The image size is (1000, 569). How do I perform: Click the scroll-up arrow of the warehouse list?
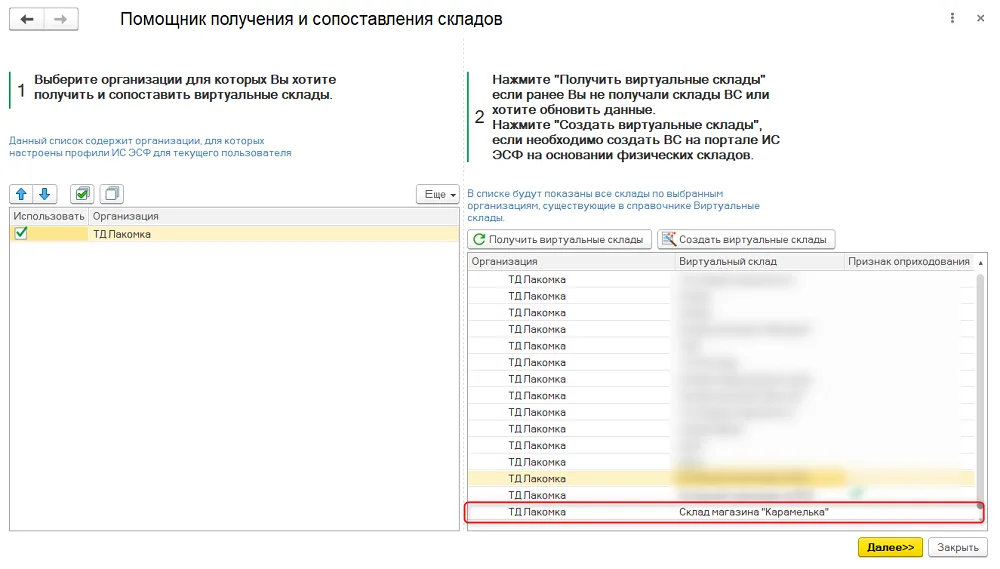click(980, 262)
